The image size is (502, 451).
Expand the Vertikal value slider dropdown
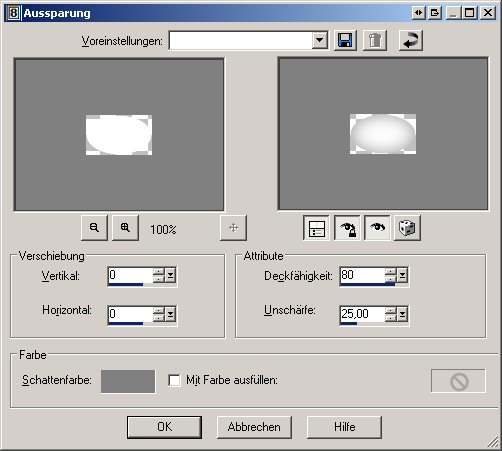point(171,275)
